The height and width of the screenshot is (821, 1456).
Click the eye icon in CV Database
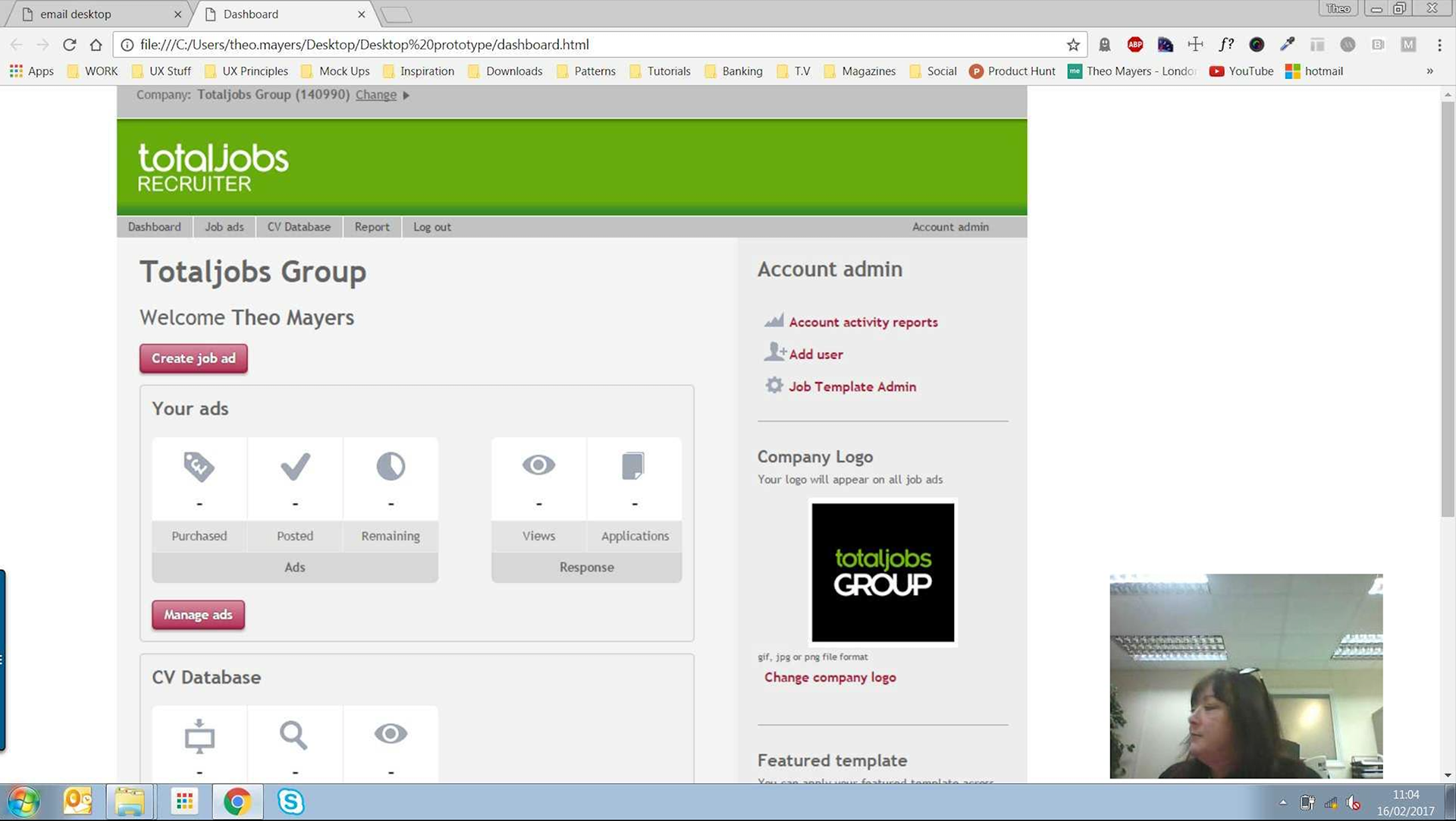point(391,734)
